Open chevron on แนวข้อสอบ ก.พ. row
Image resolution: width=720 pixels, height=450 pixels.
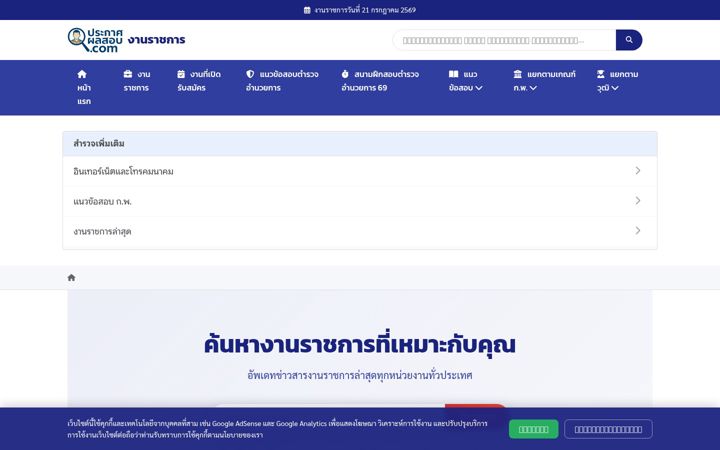[x=638, y=201]
